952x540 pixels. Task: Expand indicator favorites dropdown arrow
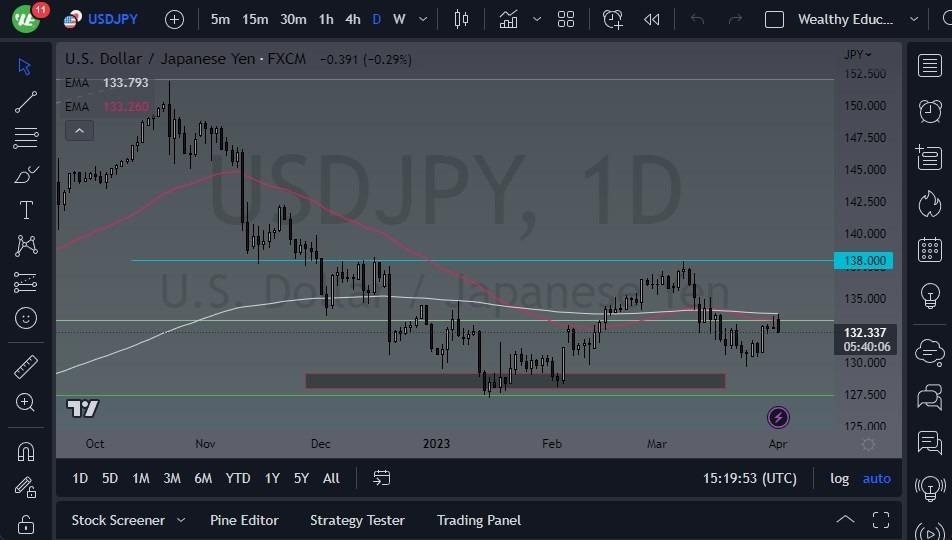[537, 19]
